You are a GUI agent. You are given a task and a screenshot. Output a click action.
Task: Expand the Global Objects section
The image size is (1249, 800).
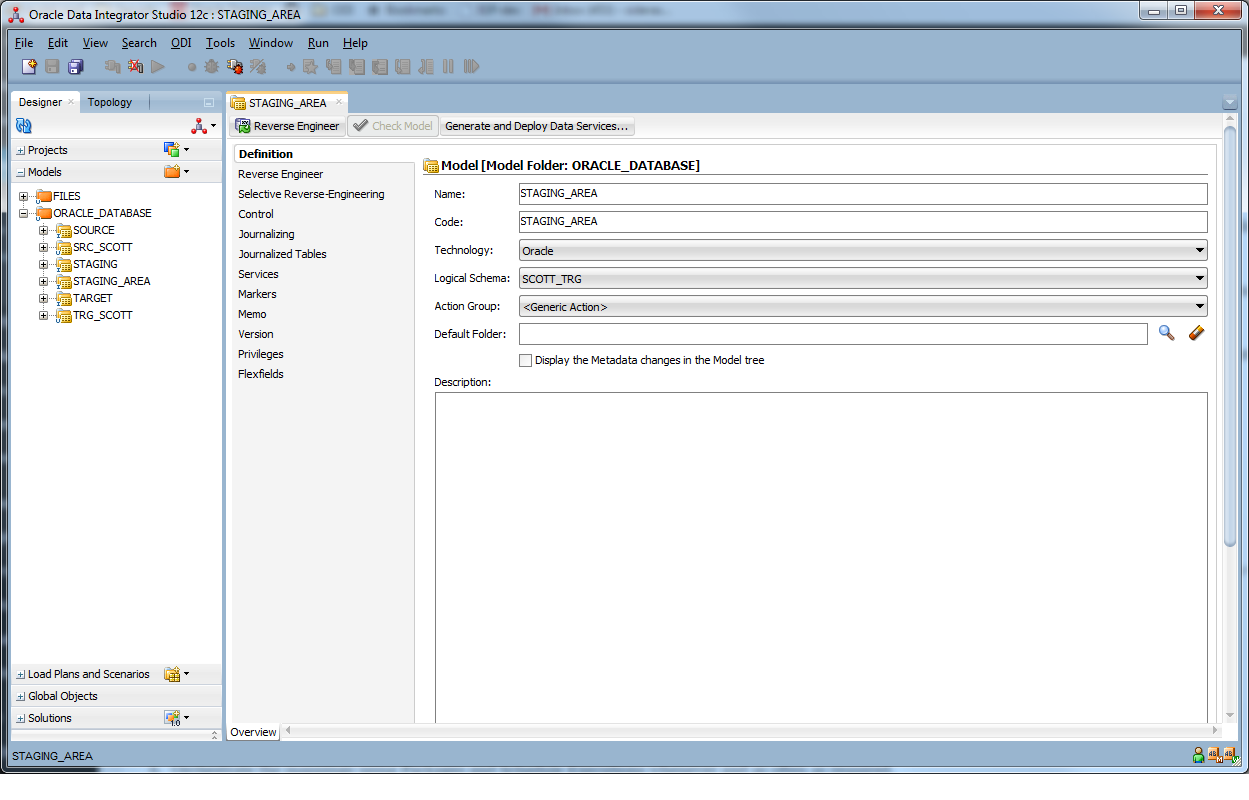point(21,696)
